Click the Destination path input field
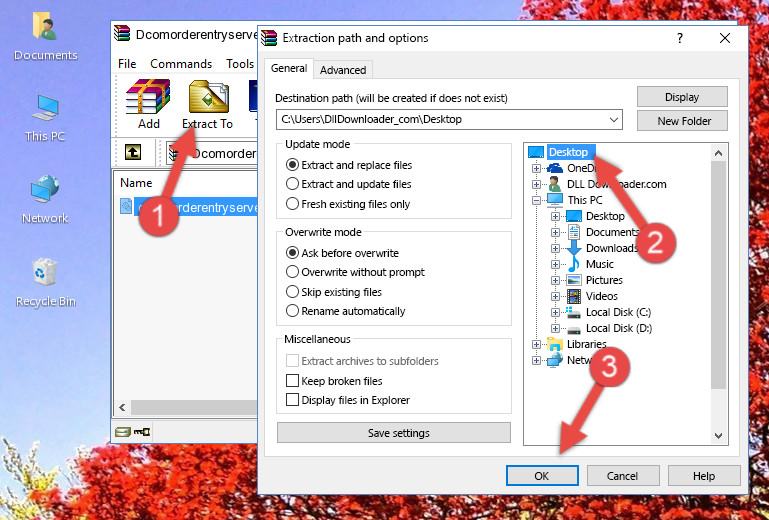 449,120
